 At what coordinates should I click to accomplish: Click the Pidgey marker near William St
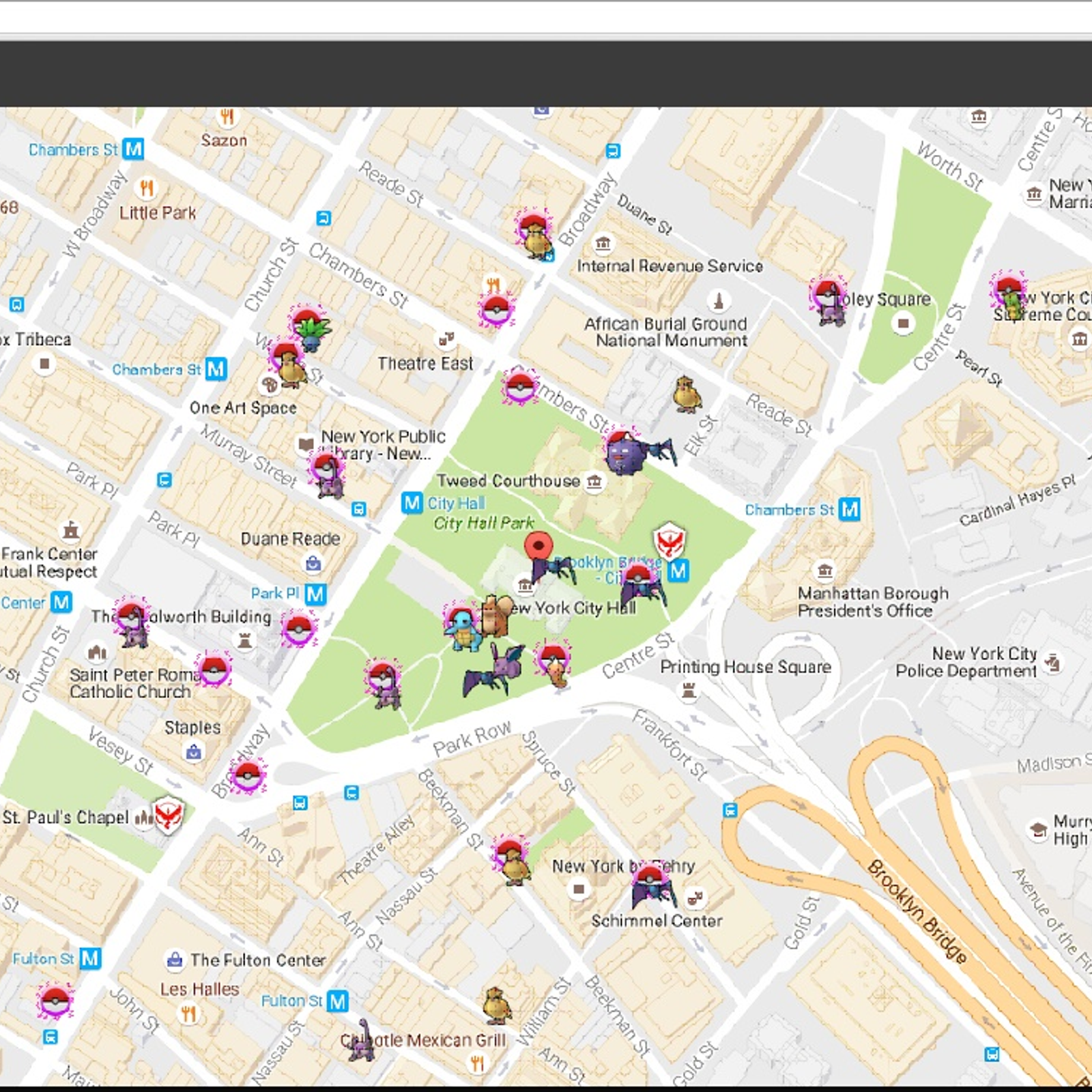[497, 1005]
